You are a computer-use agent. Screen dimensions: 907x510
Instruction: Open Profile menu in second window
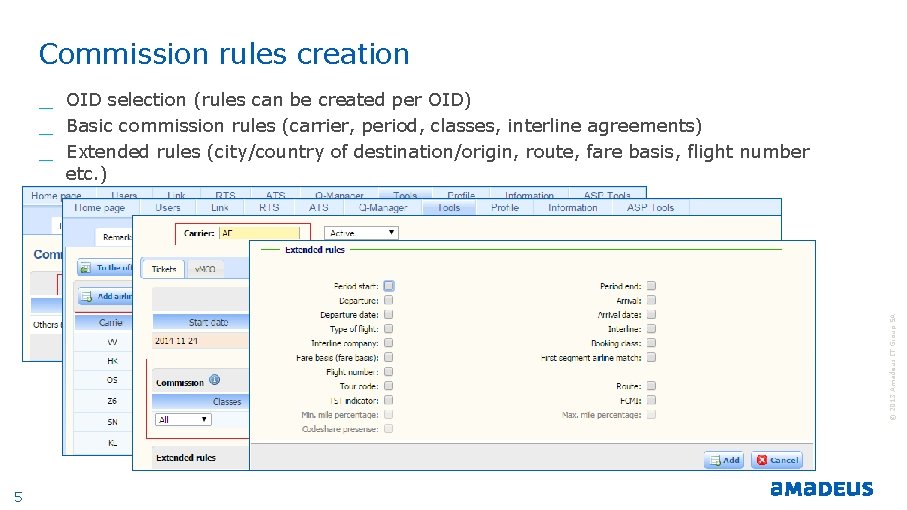coord(505,208)
